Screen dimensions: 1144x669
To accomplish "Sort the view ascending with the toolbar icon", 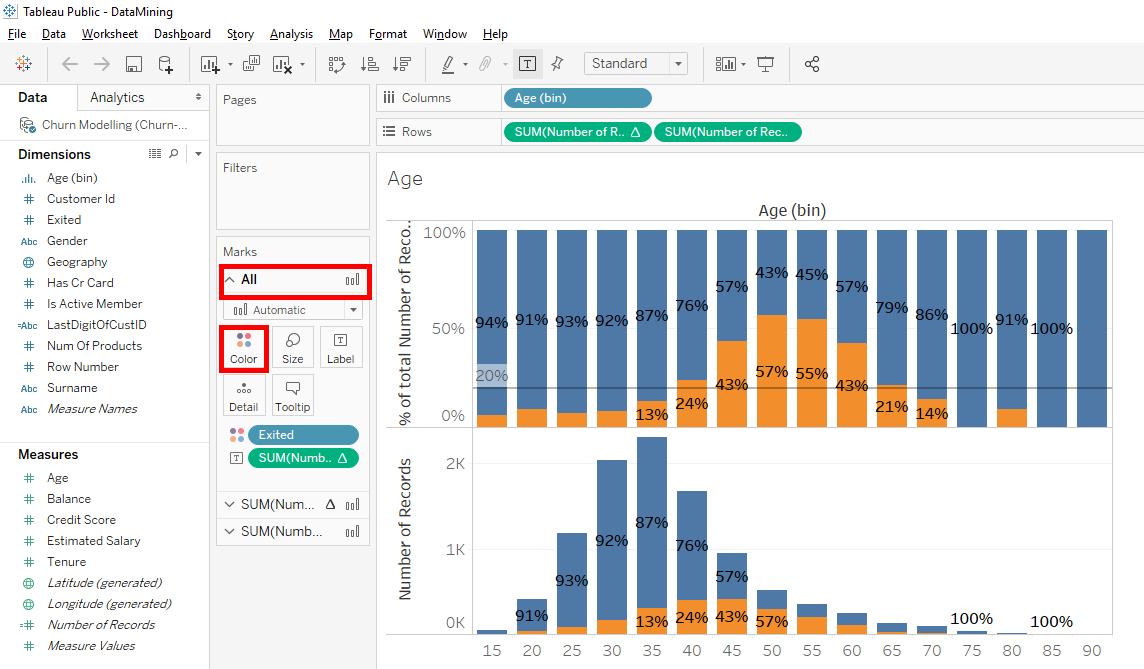I will [x=369, y=63].
